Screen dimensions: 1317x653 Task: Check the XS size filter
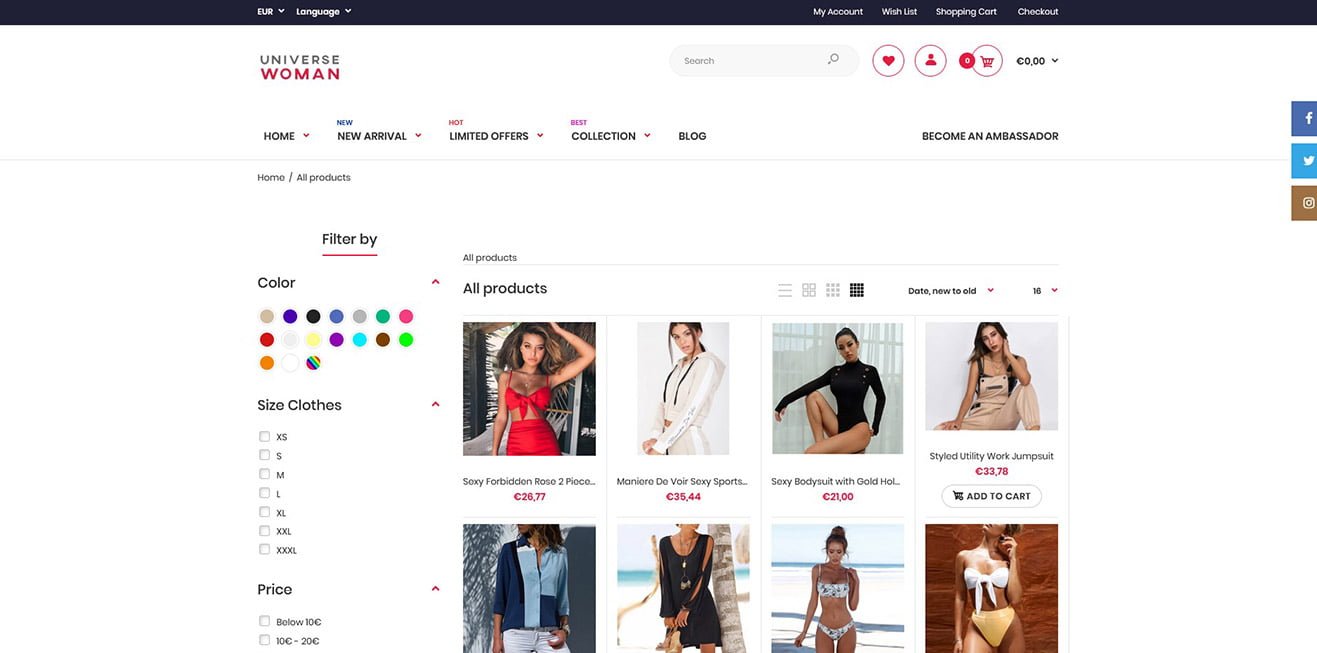[x=265, y=437]
